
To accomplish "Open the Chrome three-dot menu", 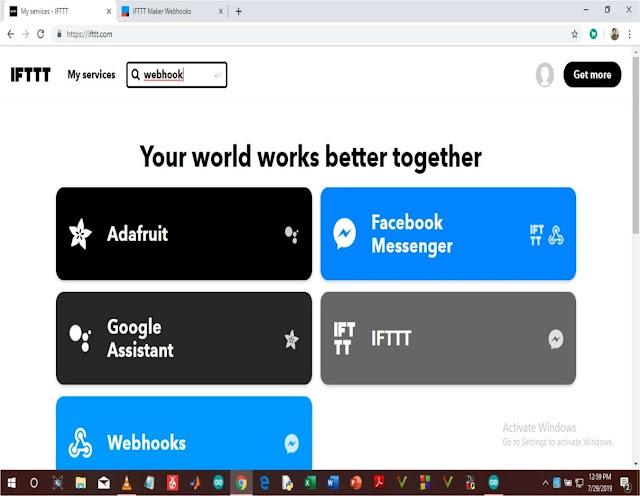I will (630, 34).
